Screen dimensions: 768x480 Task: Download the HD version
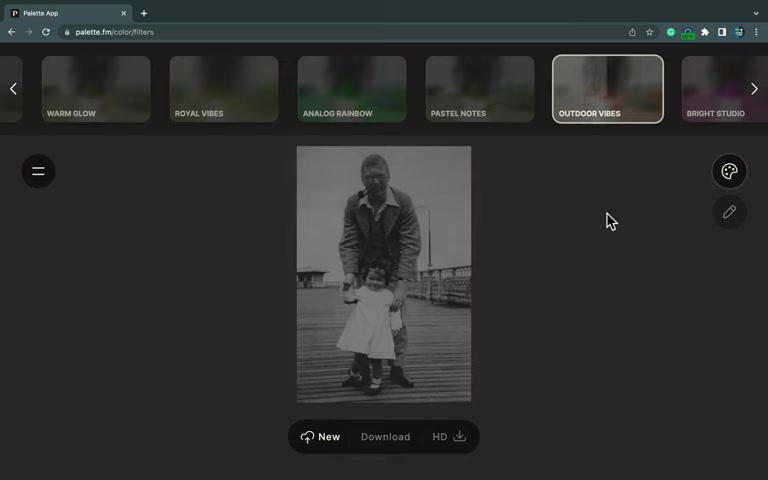(449, 436)
